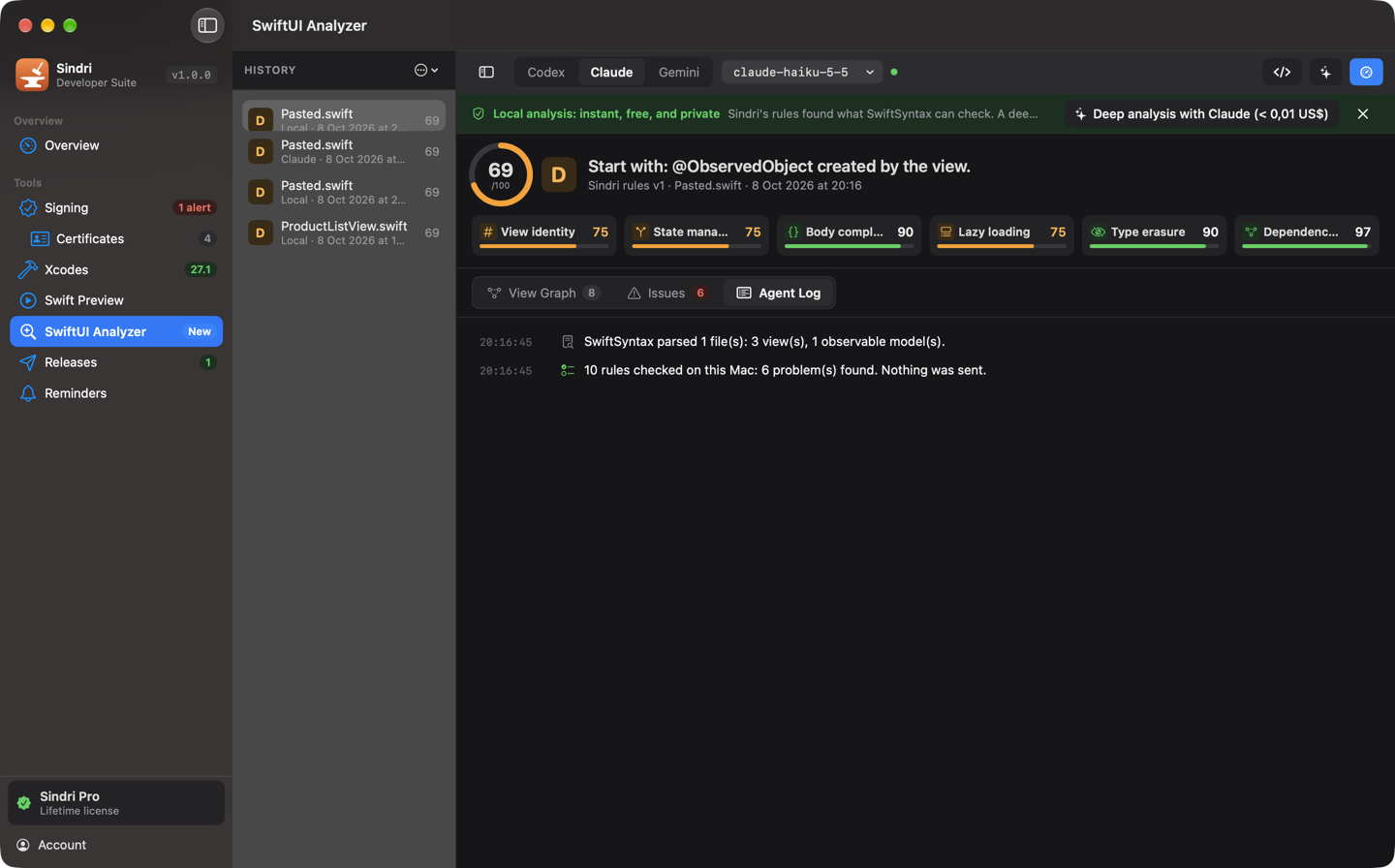Click the 10 rules checked log entry
Viewport: 1395px width, 868px height.
[785, 370]
